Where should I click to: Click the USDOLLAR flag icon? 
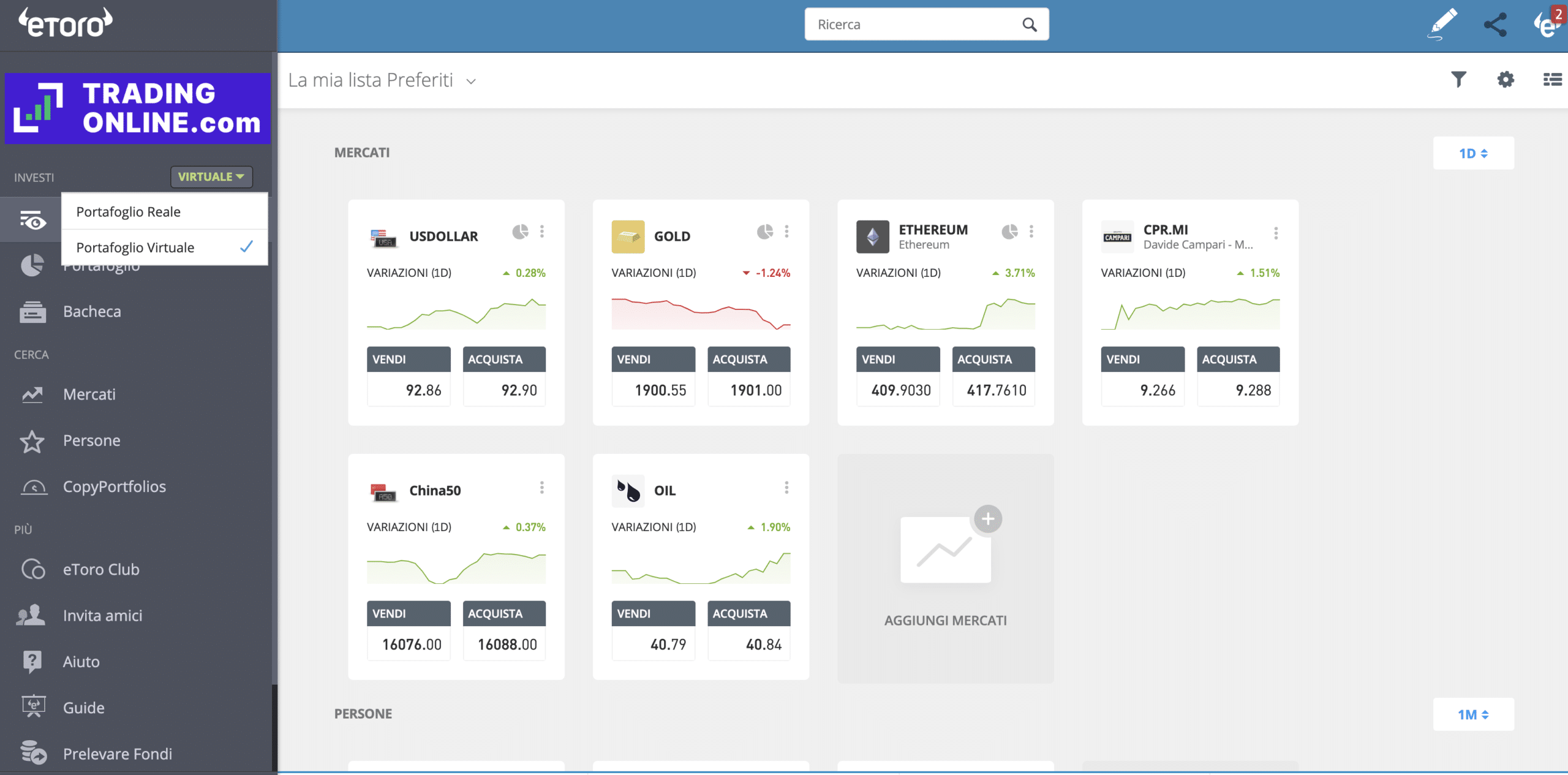coord(383,238)
